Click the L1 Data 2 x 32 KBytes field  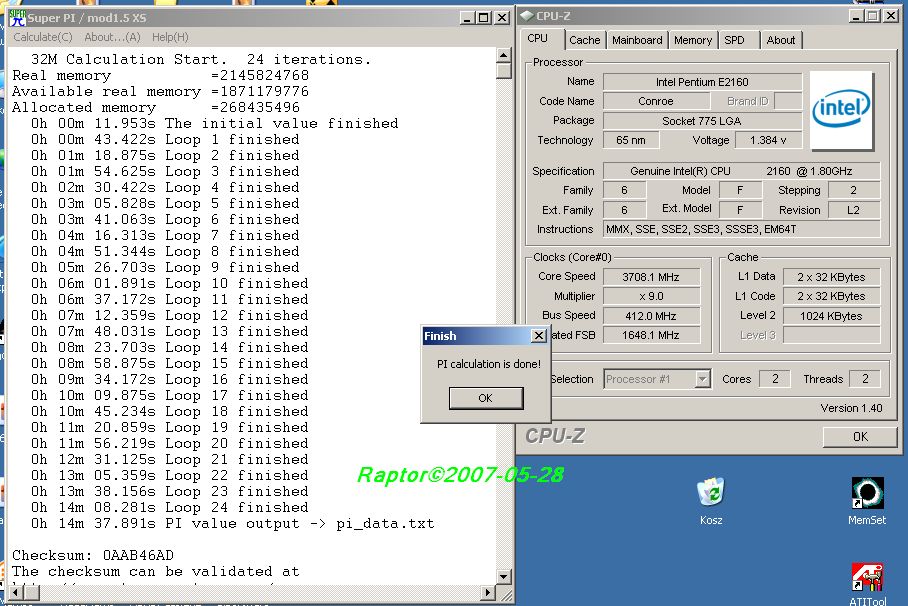(831, 277)
